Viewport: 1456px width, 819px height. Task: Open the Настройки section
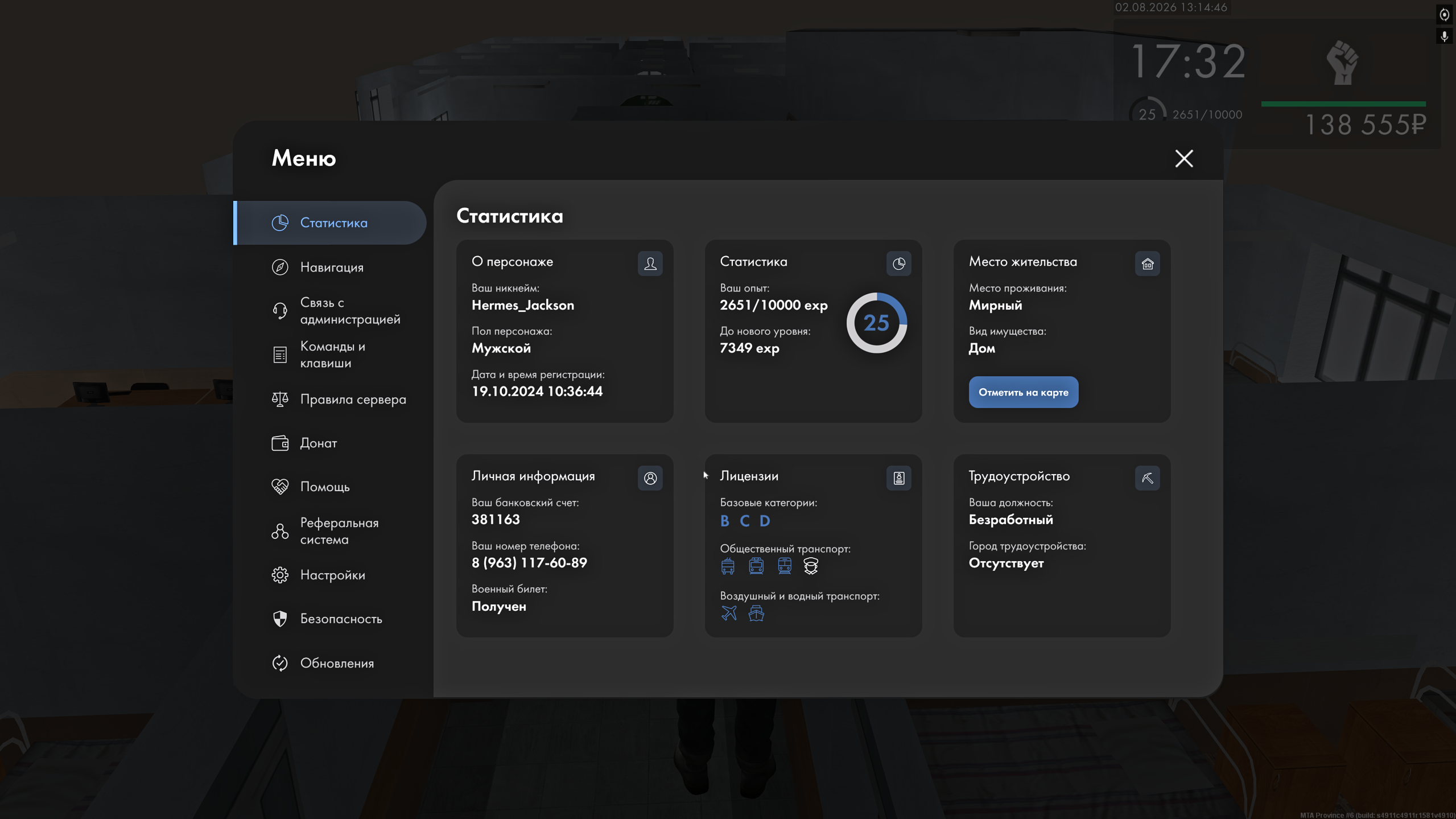[330, 575]
